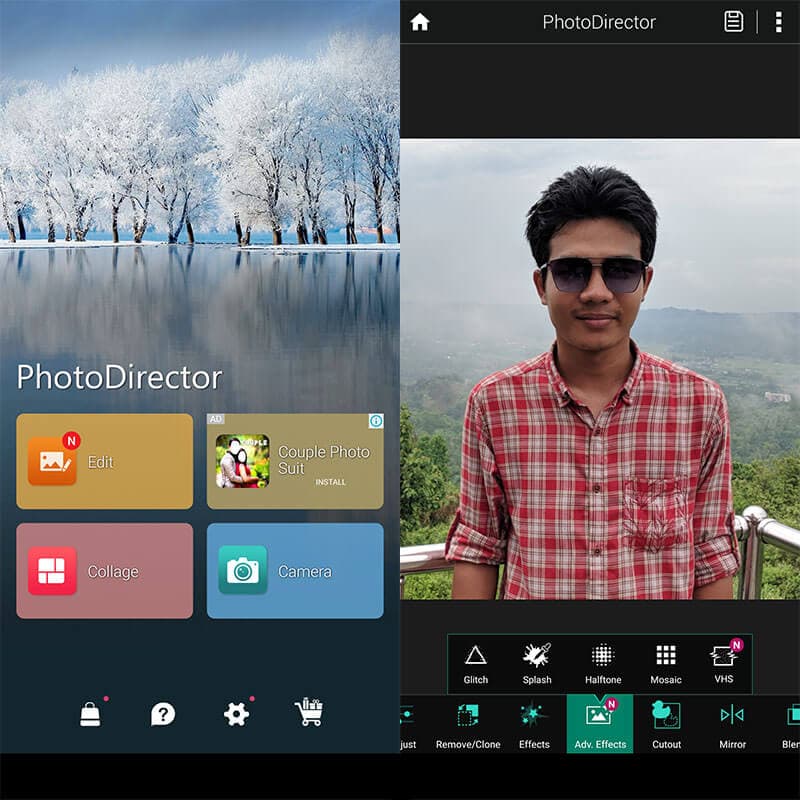Click the PhotoDirector title in top bar
Screen dimensions: 800x800
pos(599,22)
